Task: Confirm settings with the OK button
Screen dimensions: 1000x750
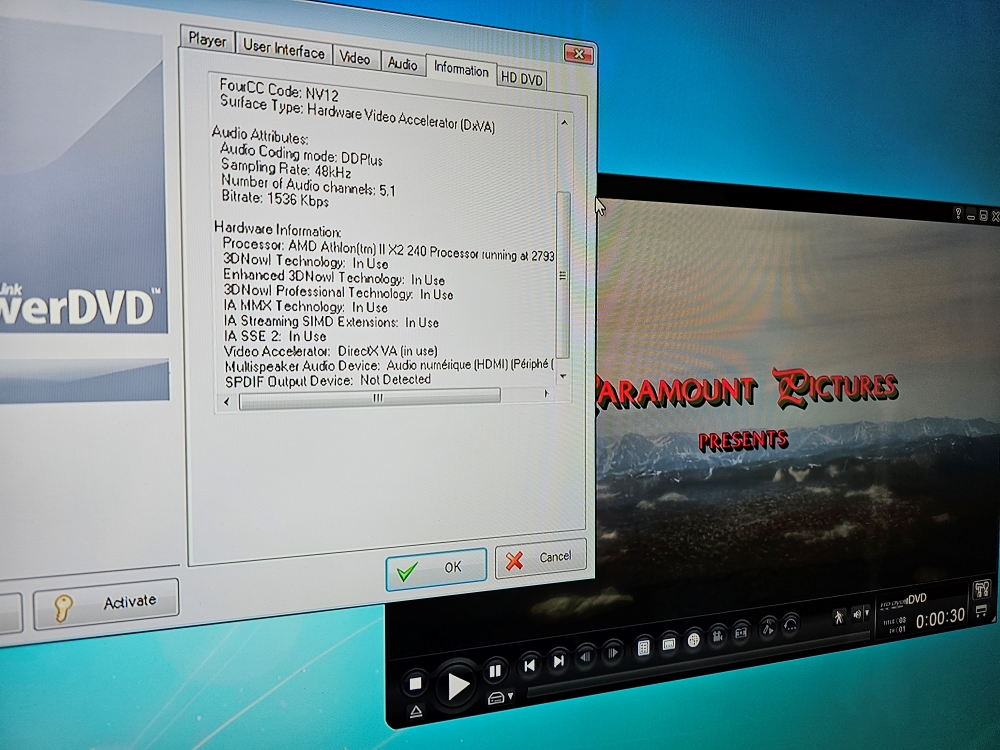Action: (x=436, y=568)
